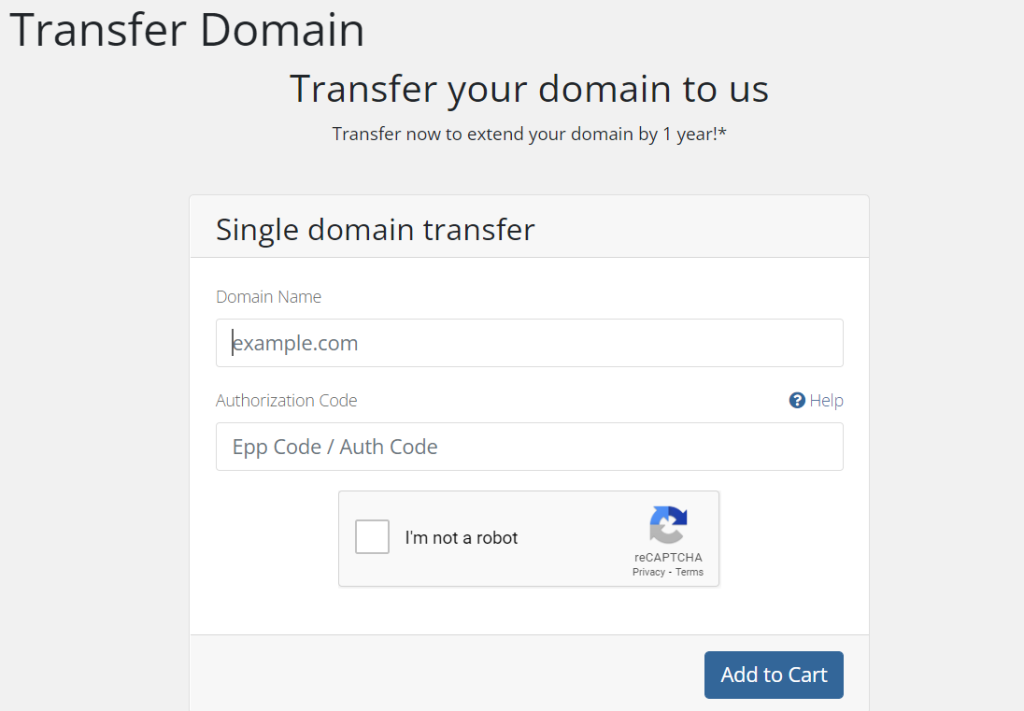
Task: Click the Domain Name input field
Action: (x=529, y=343)
